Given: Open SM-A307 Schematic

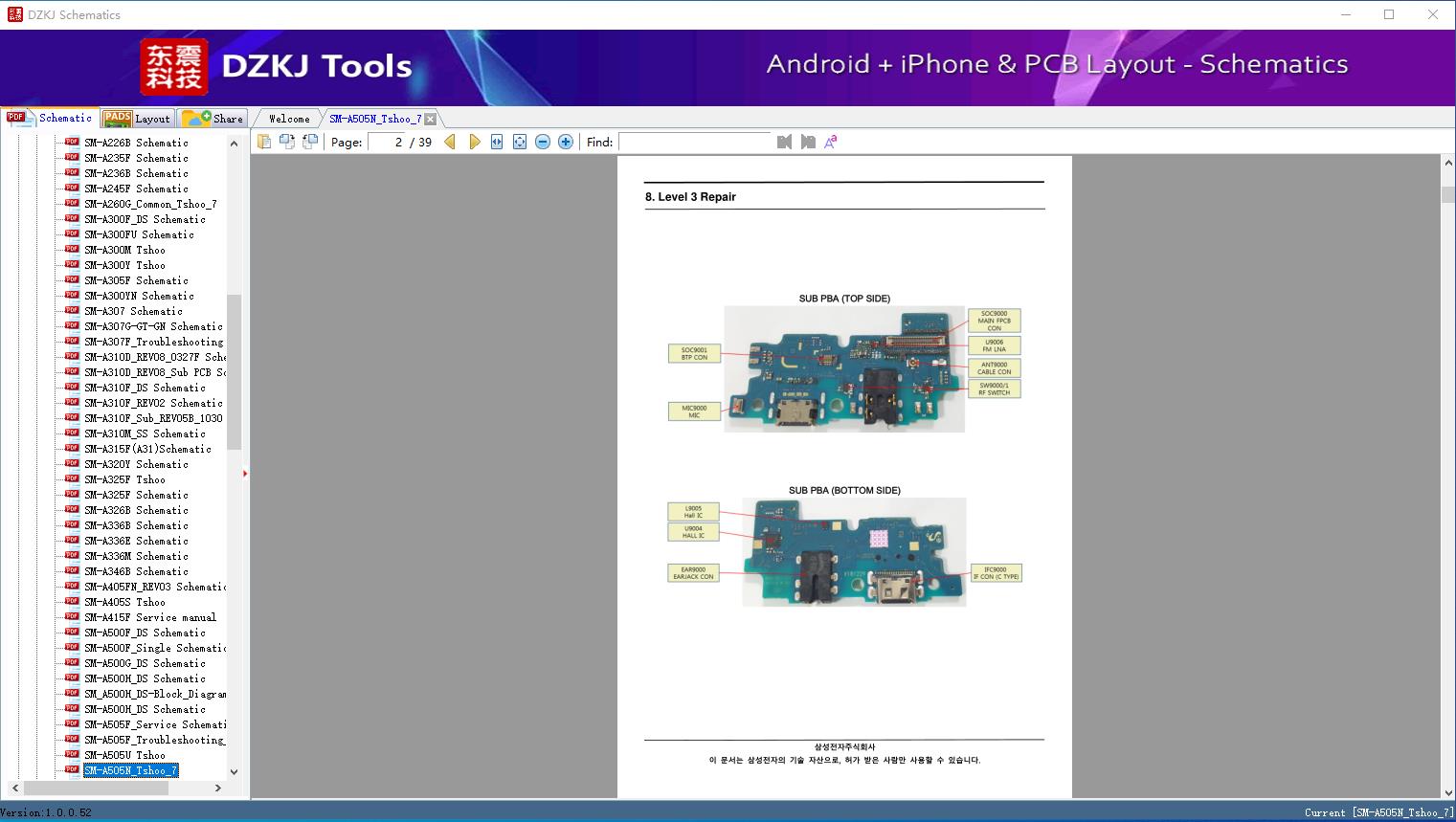Looking at the screenshot, I should (133, 311).
